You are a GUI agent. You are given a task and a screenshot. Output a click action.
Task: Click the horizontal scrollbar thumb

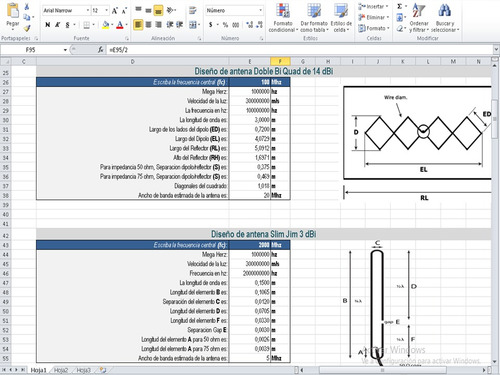(382, 370)
